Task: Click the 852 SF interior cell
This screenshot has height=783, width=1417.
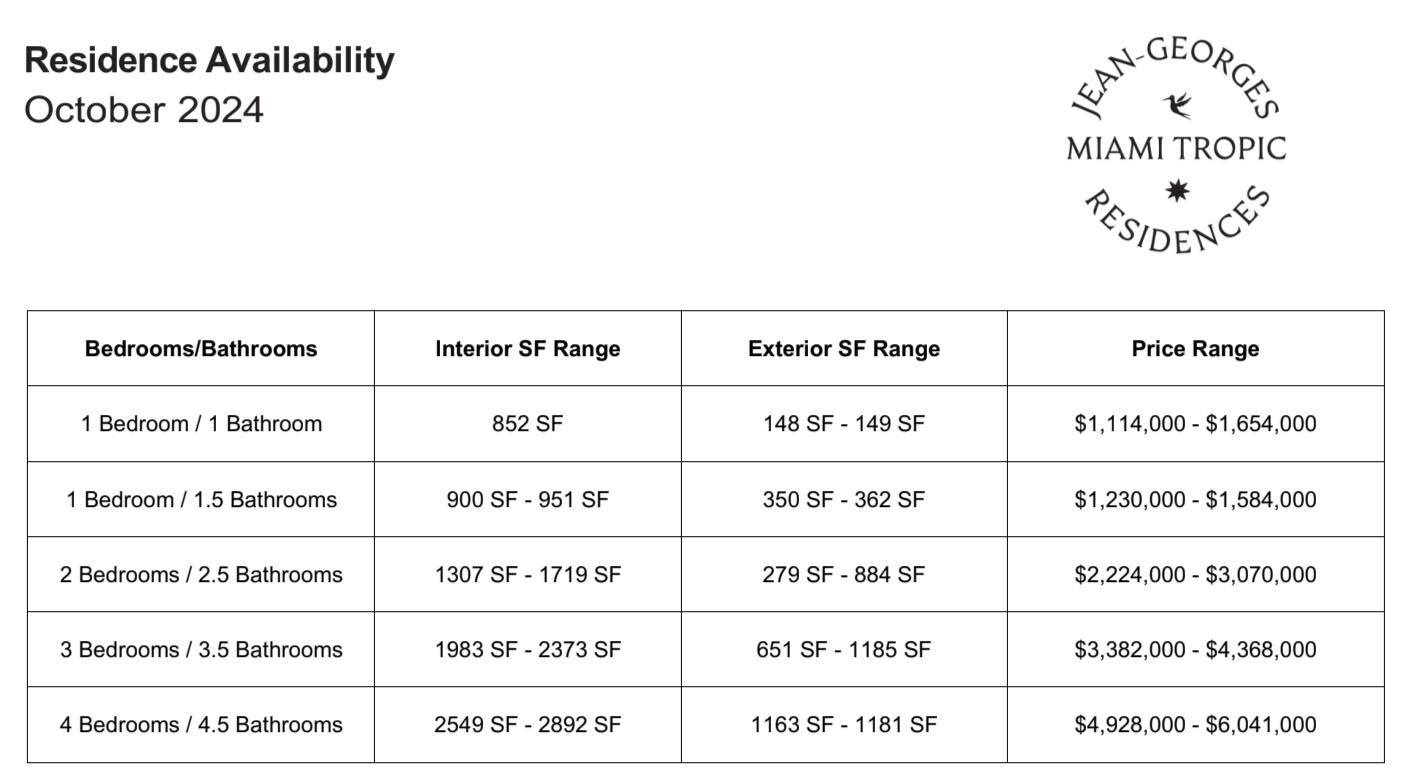Action: pyautogui.click(x=527, y=424)
